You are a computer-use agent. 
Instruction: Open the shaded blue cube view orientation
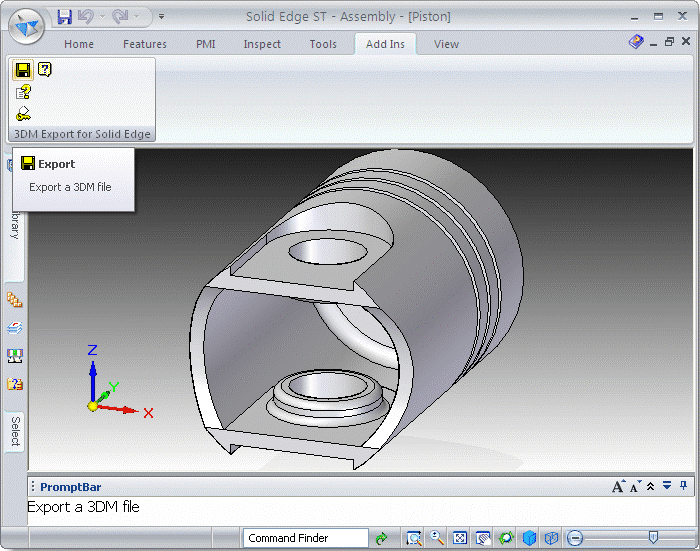click(529, 538)
